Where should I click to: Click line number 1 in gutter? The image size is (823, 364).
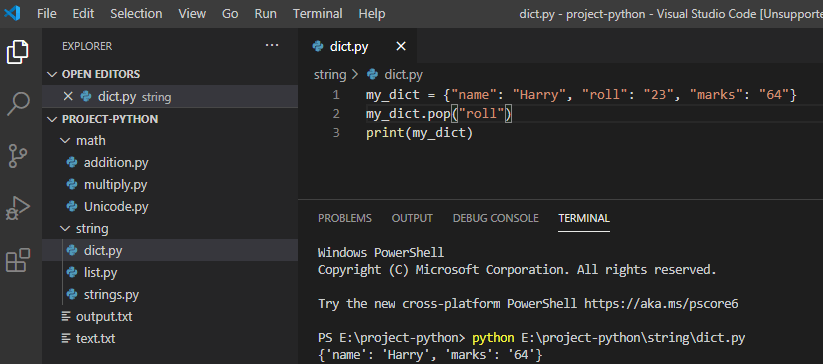click(336, 95)
